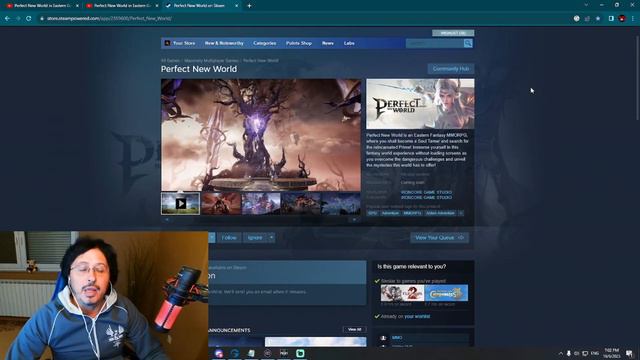Screen dimensions: 640x360
Task: Open the News tab in store navigation
Action: coord(328,43)
